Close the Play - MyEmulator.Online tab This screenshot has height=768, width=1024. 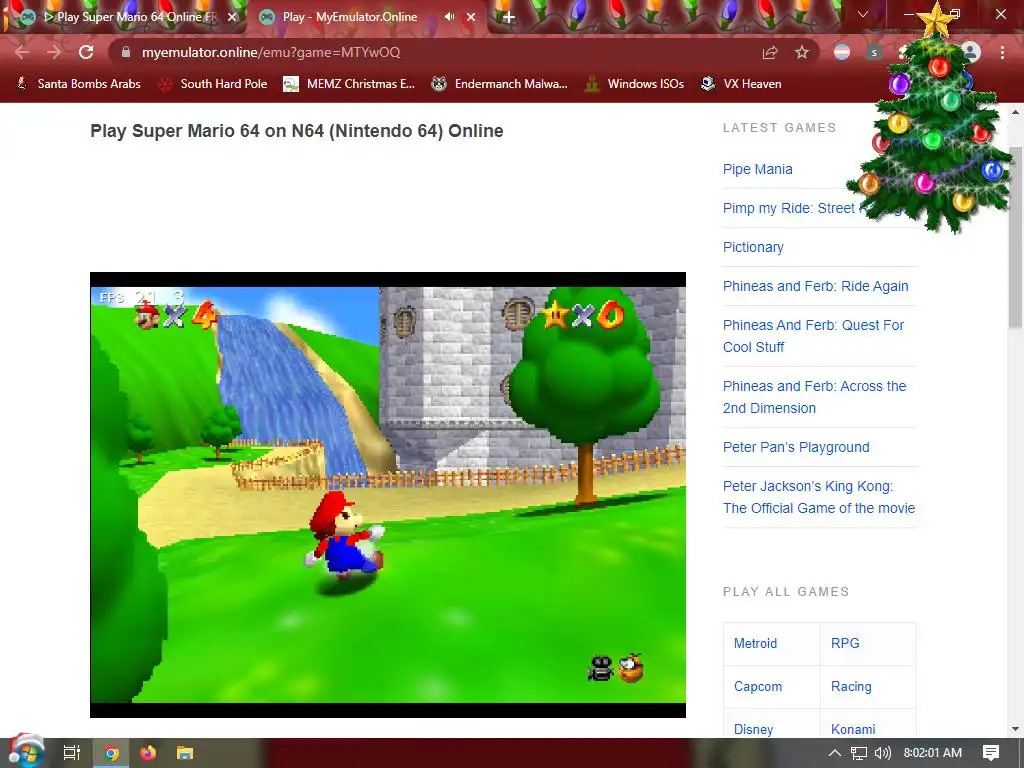pyautogui.click(x=471, y=17)
